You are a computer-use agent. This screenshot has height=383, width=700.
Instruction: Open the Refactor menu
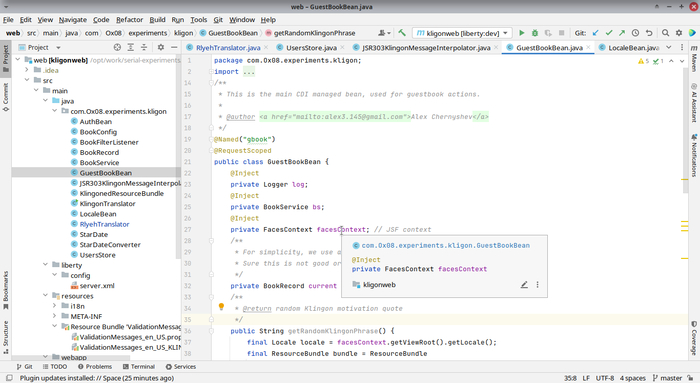coord(129,20)
